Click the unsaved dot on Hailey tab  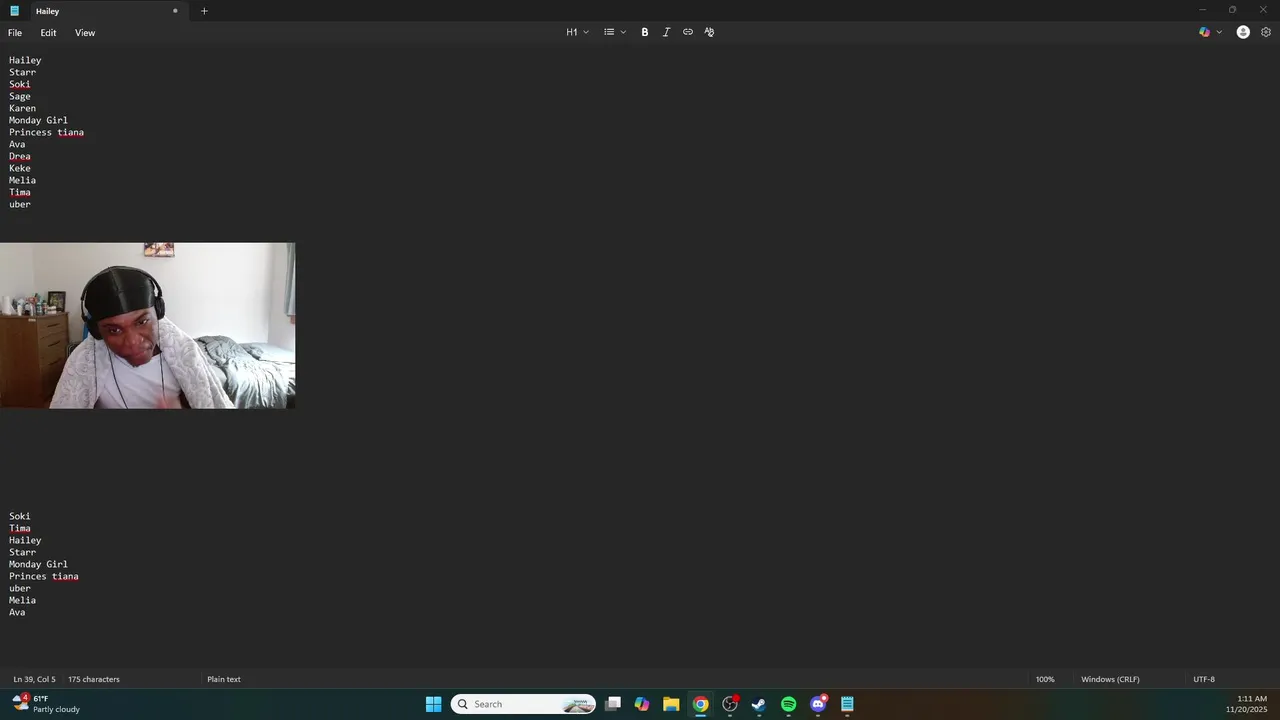tap(175, 11)
